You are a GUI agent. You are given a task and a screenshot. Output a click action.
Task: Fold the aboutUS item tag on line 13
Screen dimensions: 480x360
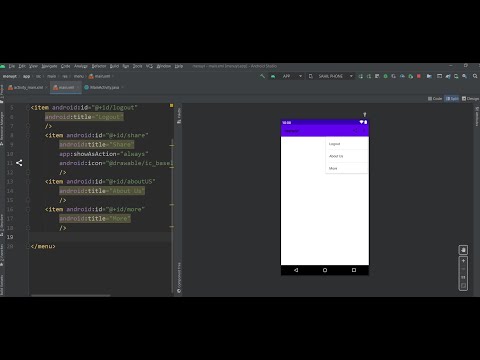point(28,182)
